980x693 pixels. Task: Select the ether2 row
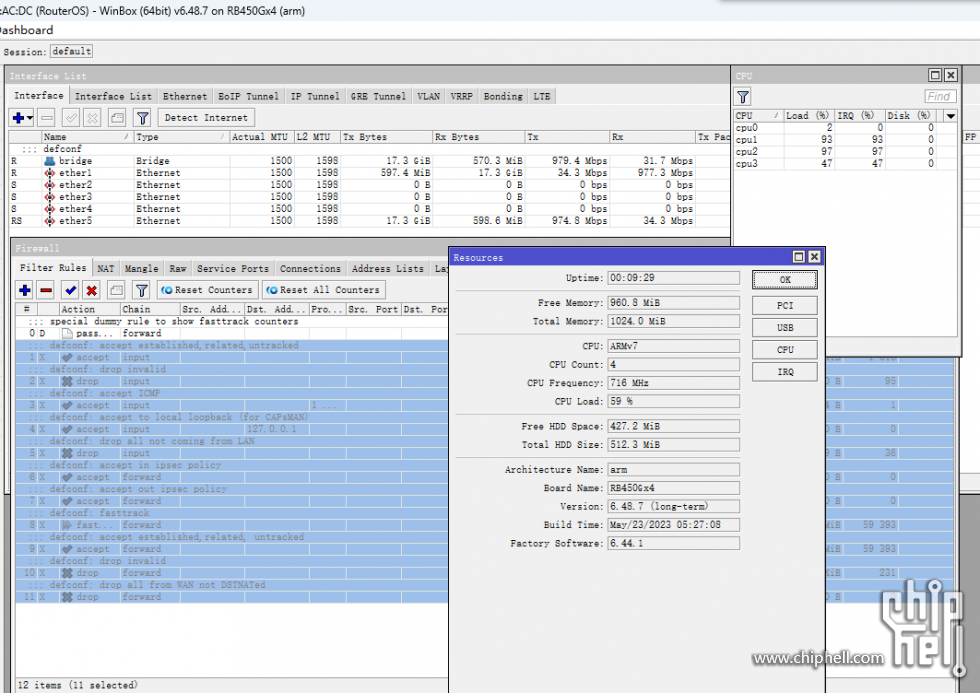369,185
